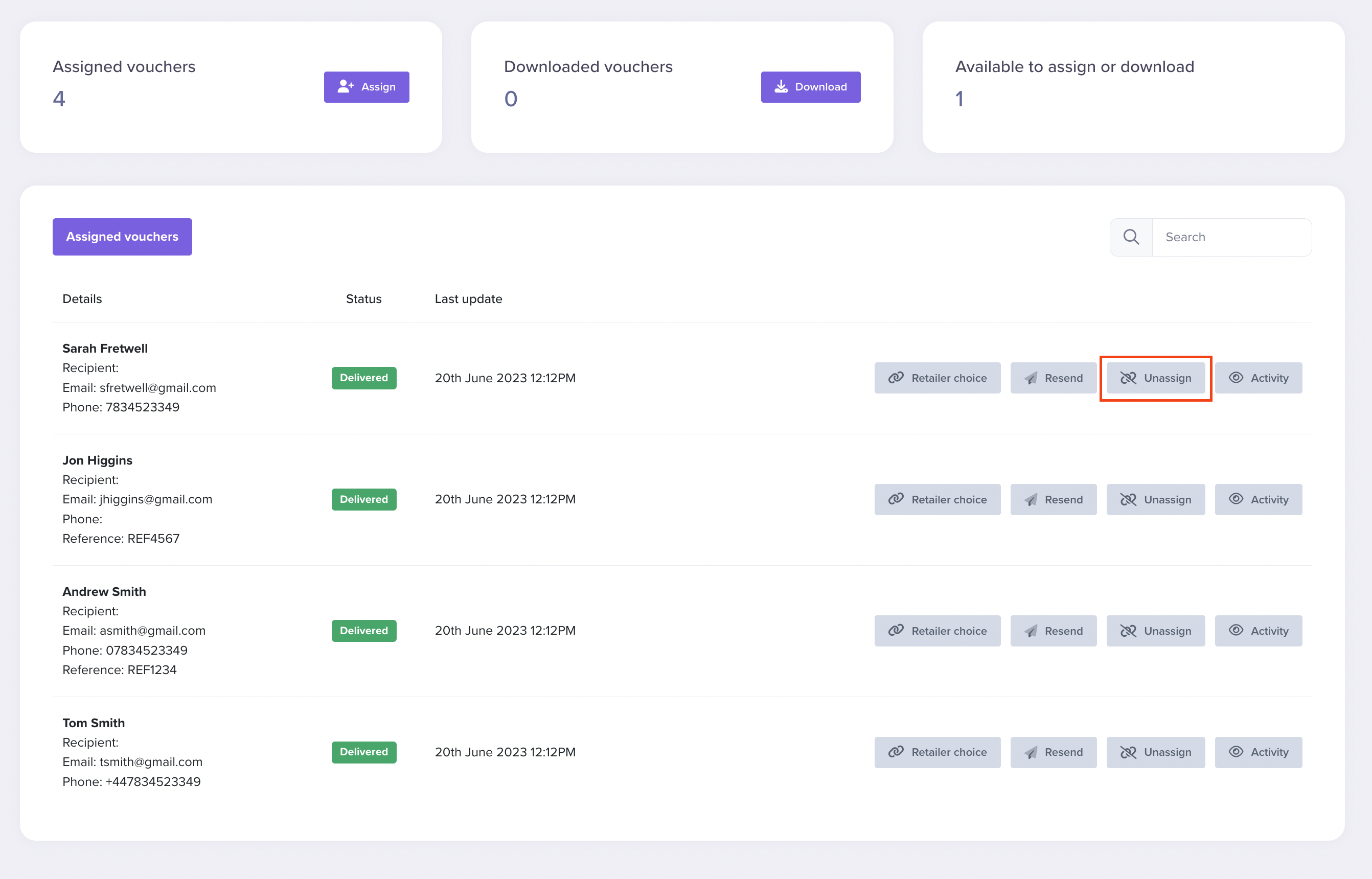Resend Tom Smith's voucher
The height and width of the screenshot is (879, 1372).
click(1054, 752)
